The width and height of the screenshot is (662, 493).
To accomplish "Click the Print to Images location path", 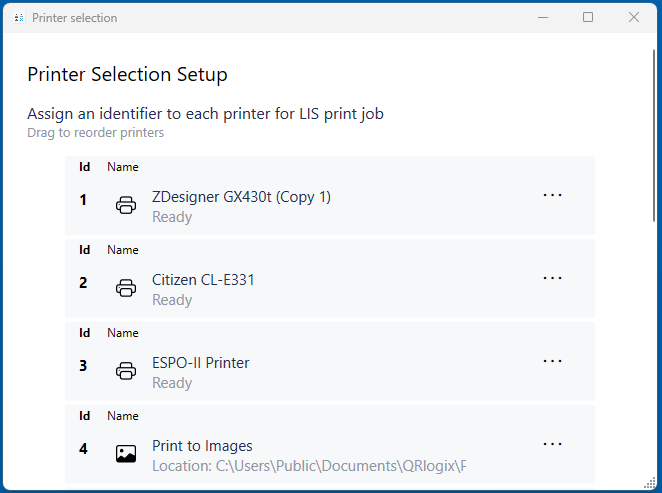I will point(309,466).
